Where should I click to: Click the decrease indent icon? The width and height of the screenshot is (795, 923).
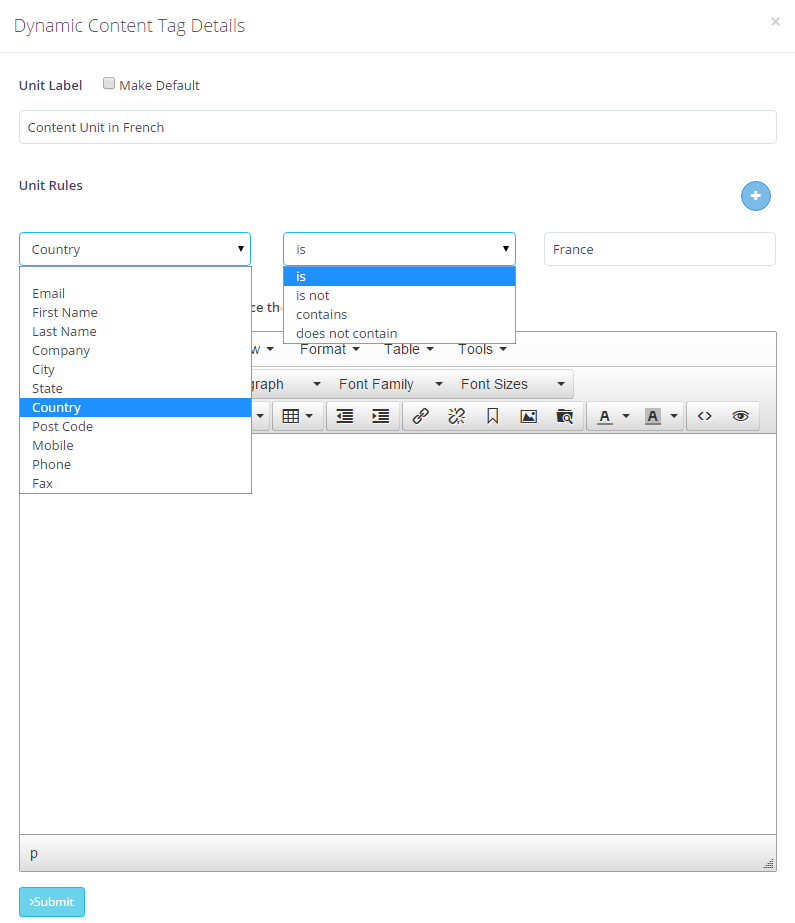(x=345, y=416)
